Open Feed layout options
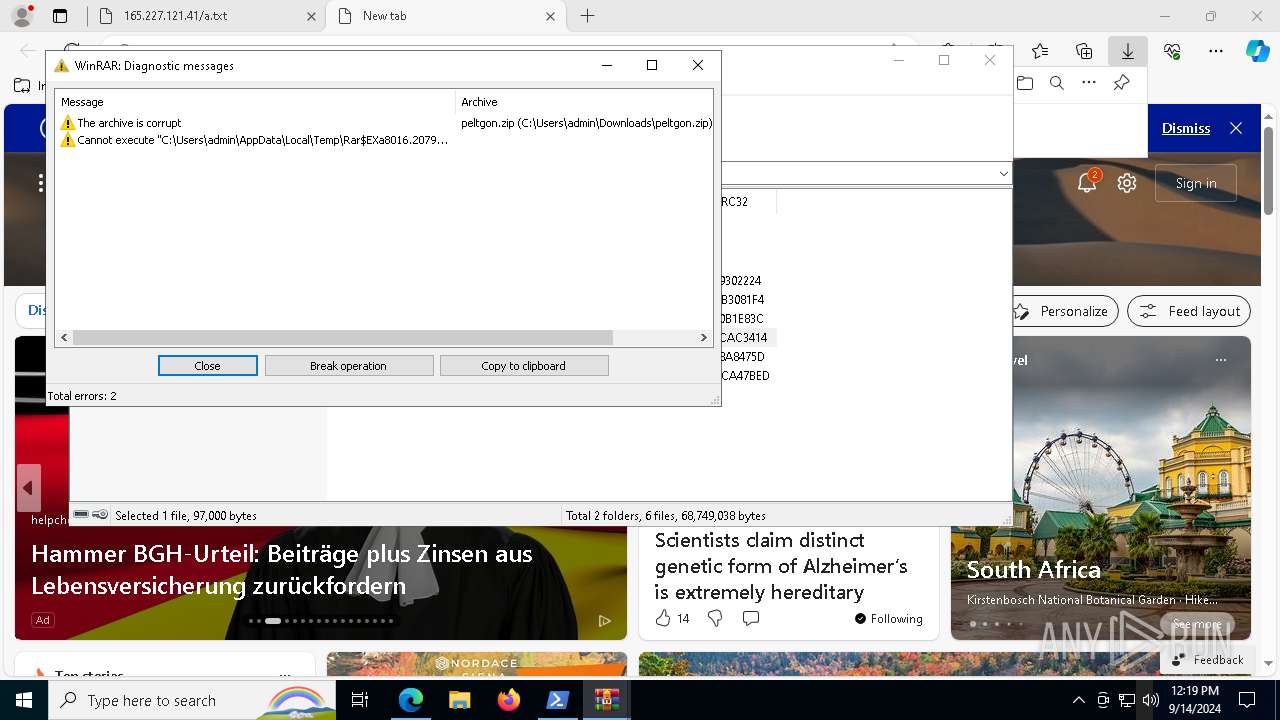This screenshot has width=1280, height=720. (1189, 311)
